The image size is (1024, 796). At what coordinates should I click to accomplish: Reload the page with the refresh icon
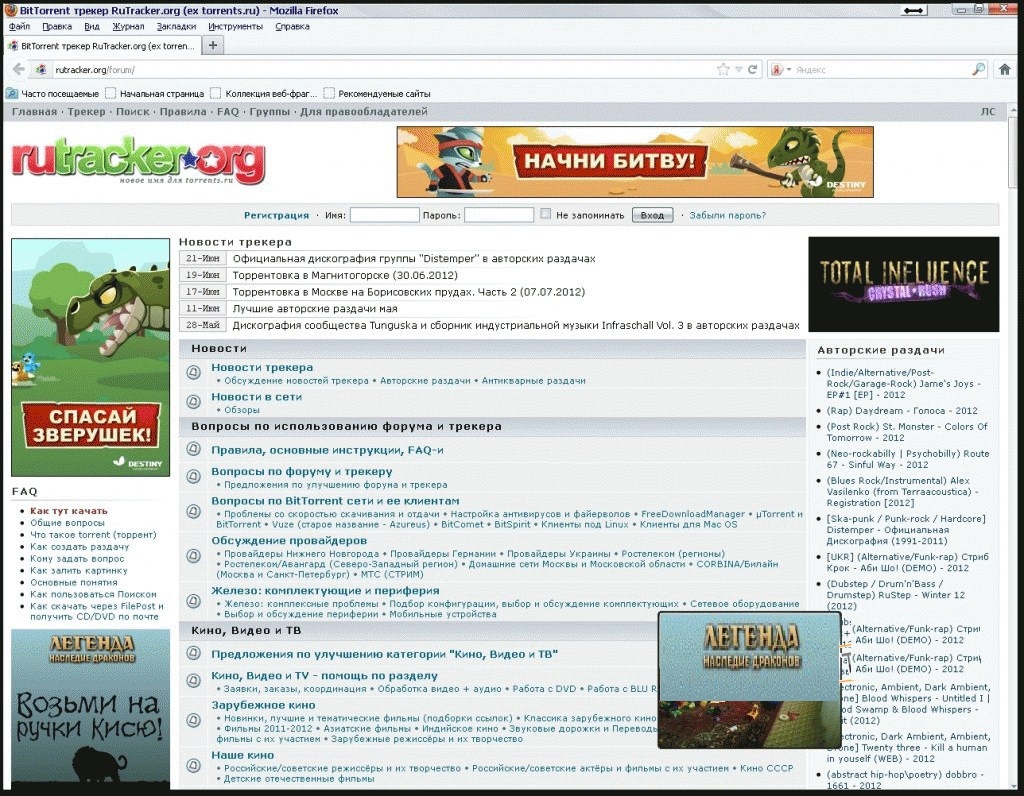pyautogui.click(x=752, y=69)
